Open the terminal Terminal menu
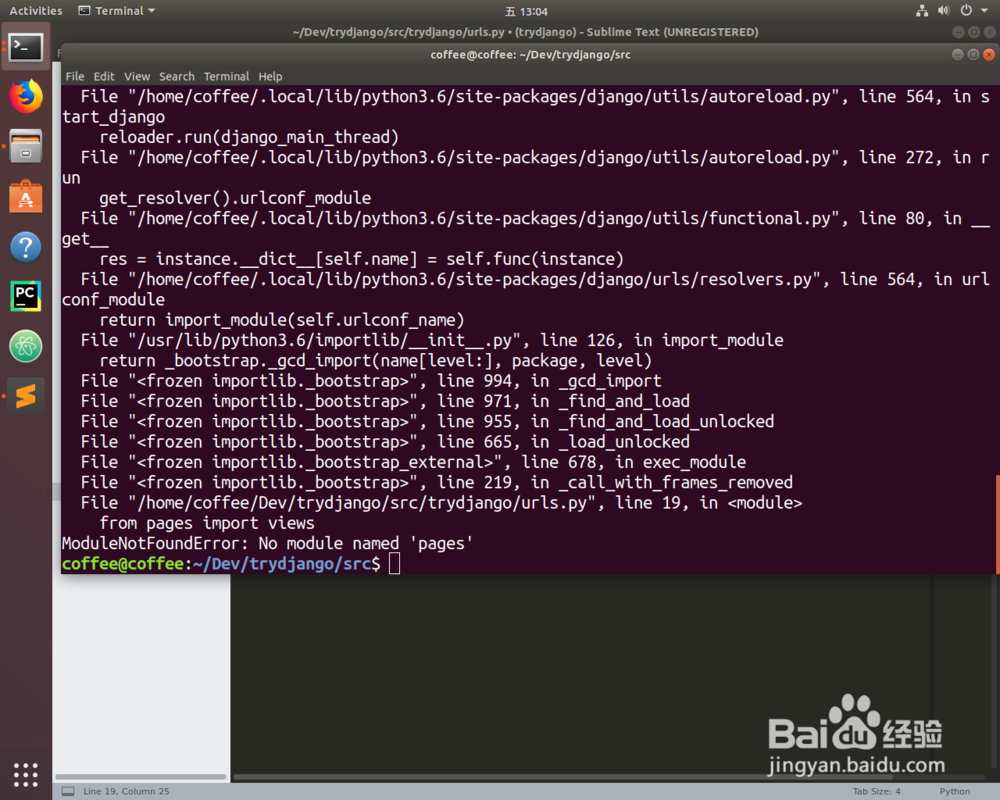Screen dimensions: 1000x800 point(226,76)
